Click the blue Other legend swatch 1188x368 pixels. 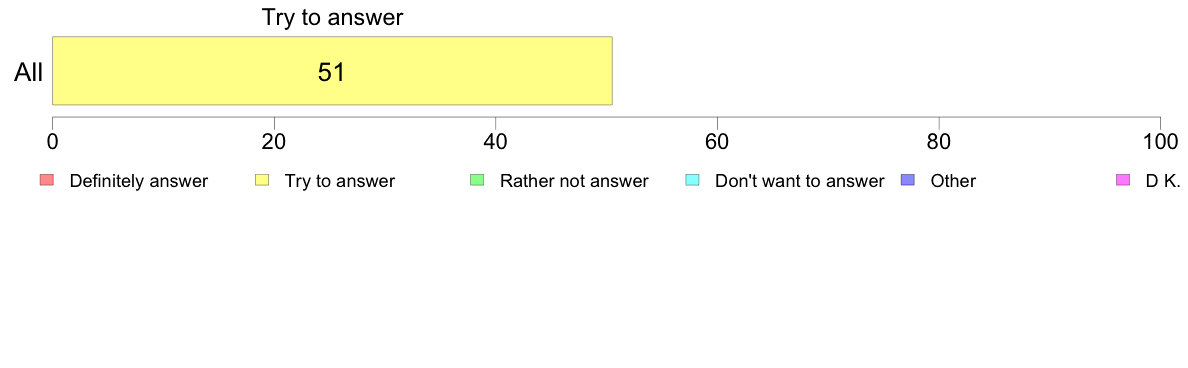click(x=907, y=180)
